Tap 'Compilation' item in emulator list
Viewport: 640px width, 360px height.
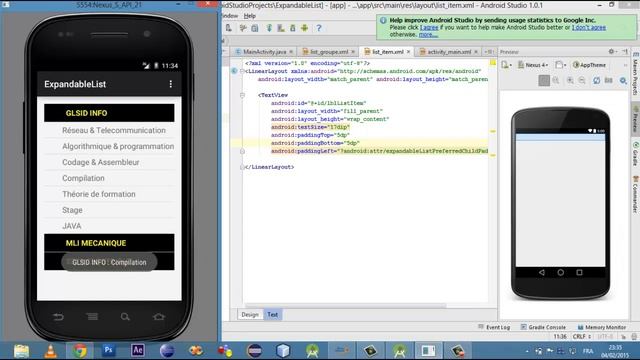tap(109, 178)
